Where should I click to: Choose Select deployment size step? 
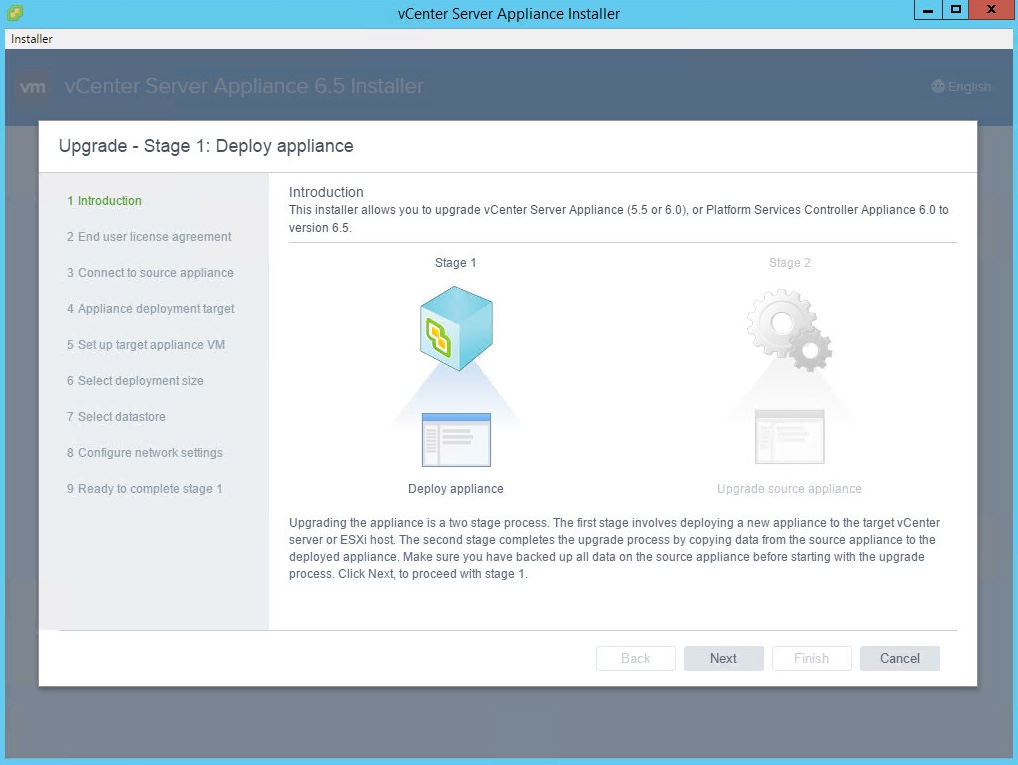pos(135,381)
